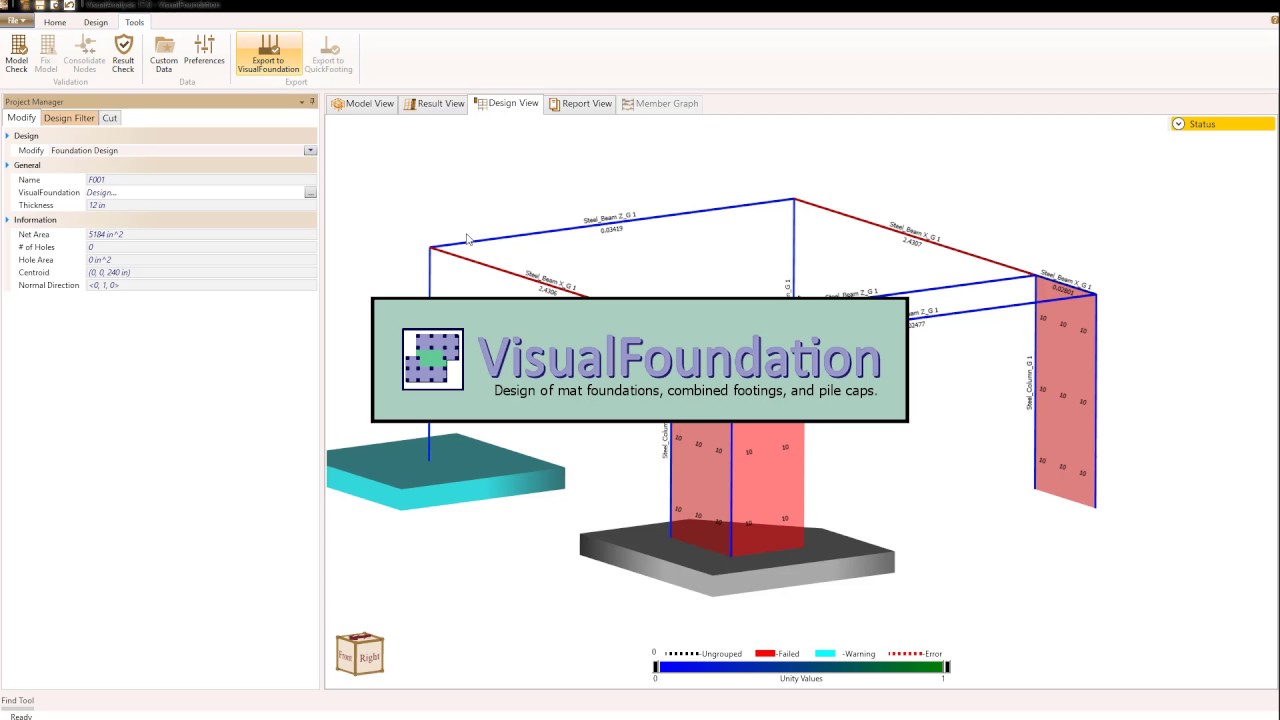Click the cyan Warning legend swatch
Screen dimensions: 1280x720
tap(825, 654)
